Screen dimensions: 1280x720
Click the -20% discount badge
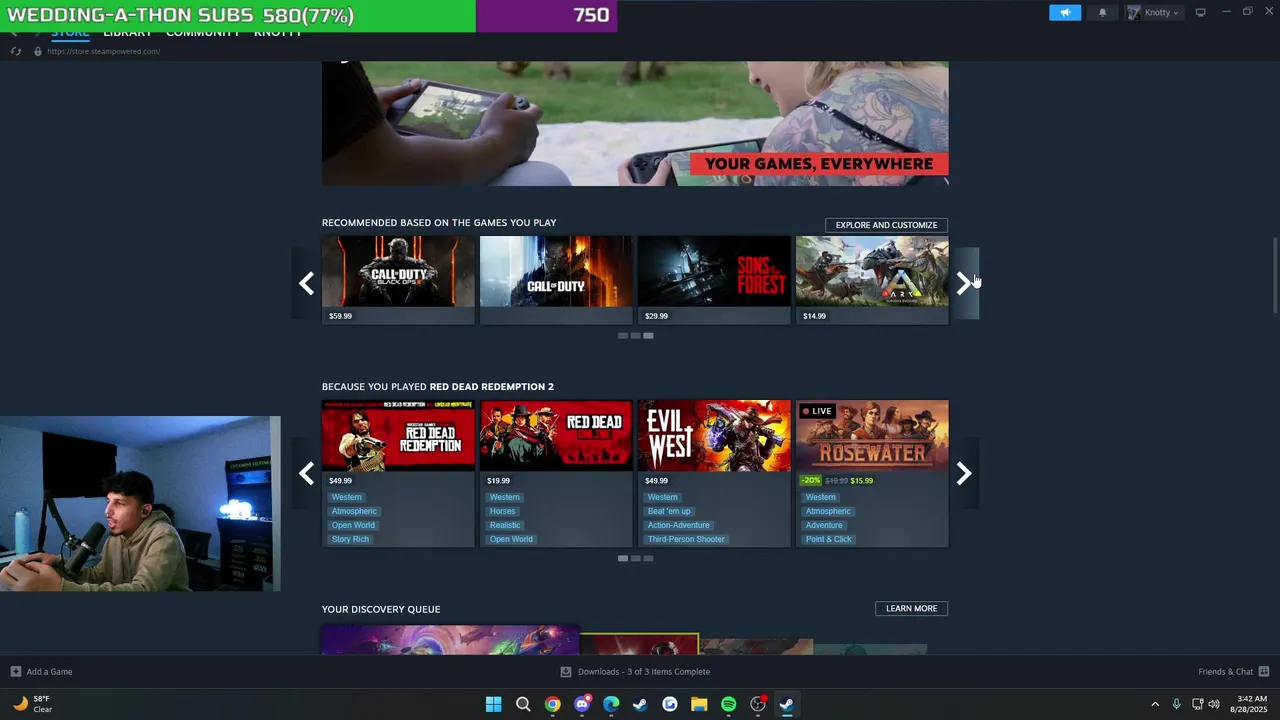click(810, 481)
